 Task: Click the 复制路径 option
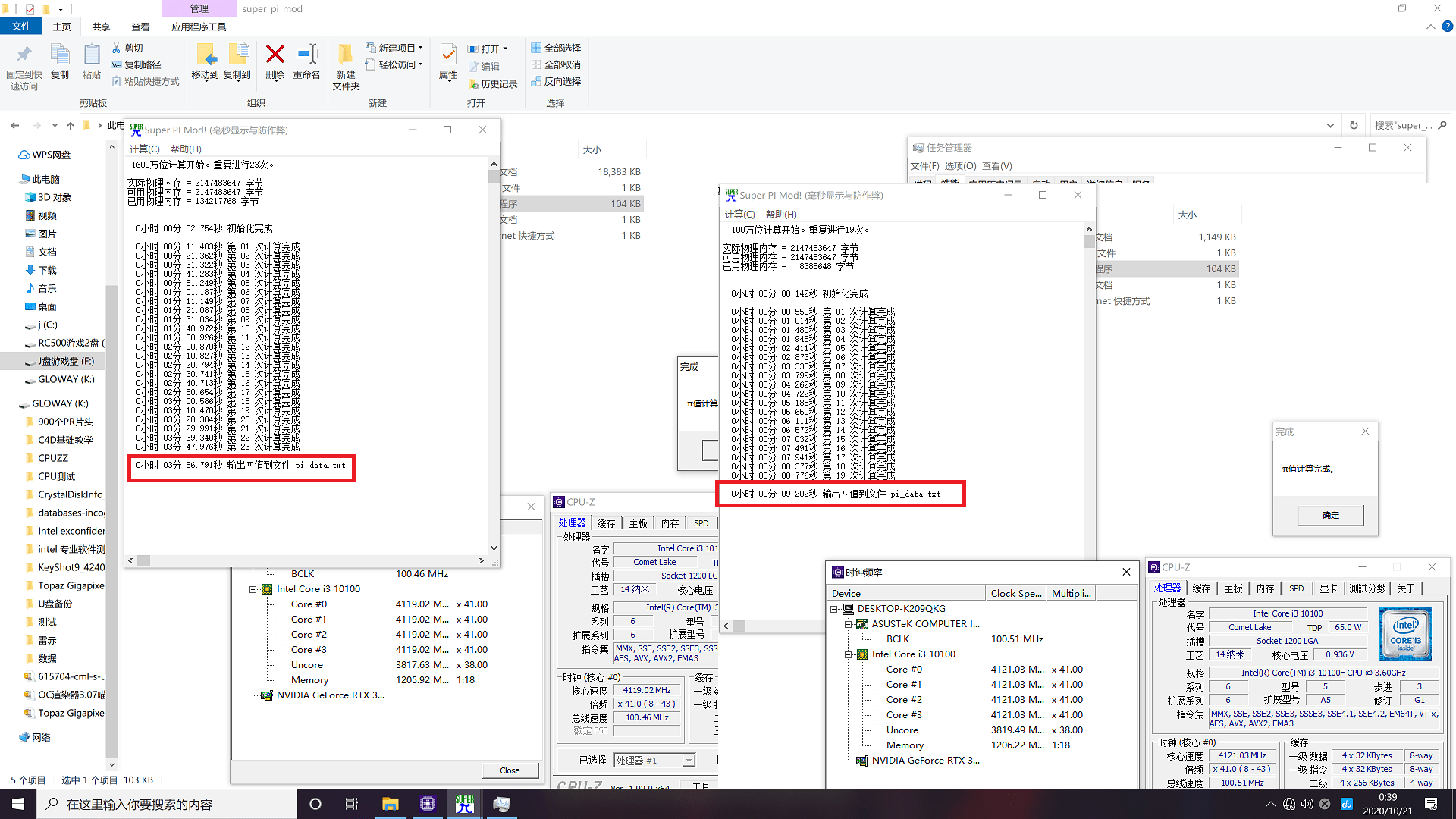point(136,64)
